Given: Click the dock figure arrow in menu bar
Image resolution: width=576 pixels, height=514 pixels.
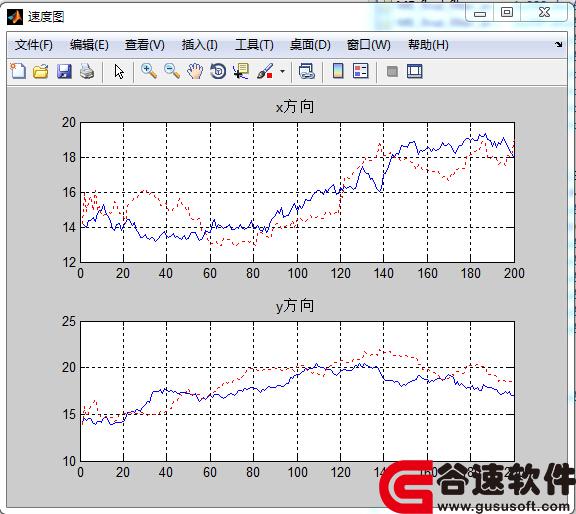Looking at the screenshot, I should coord(558,44).
